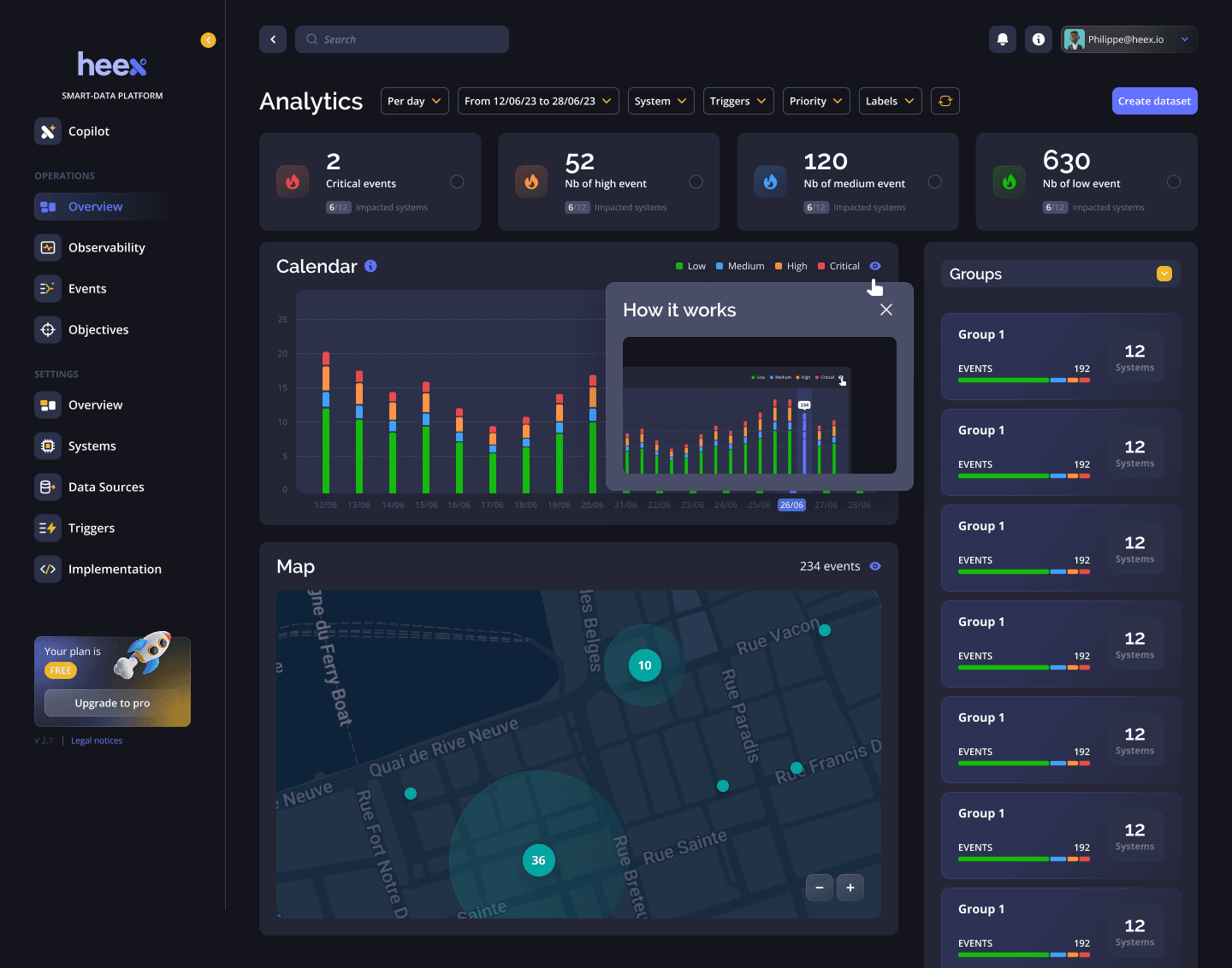Select the Nb of high event radio
This screenshot has height=968, width=1232.
click(696, 181)
